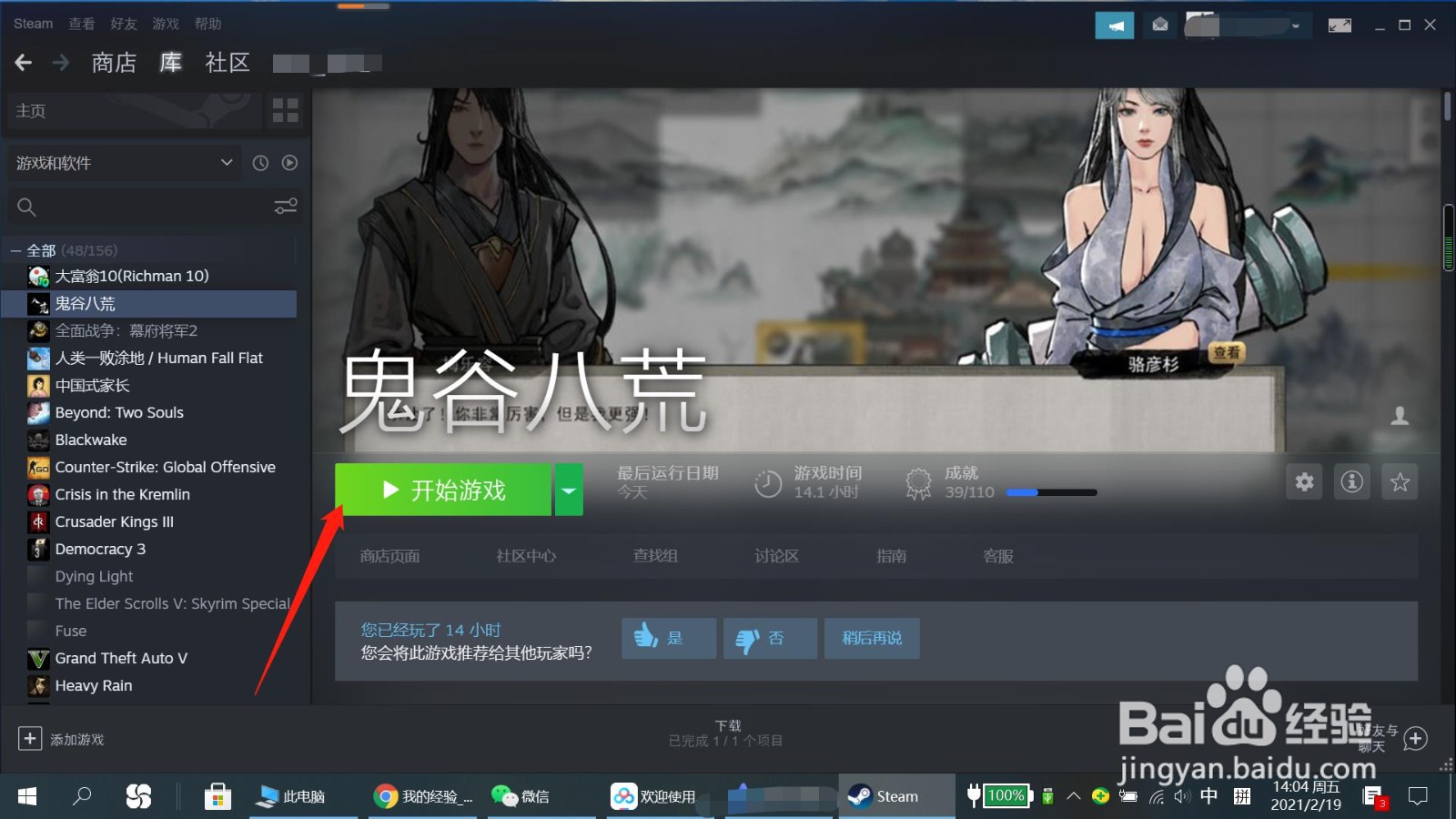This screenshot has height=819, width=1456.
Task: Open Microsoft Store taskbar icon
Action: click(217, 796)
